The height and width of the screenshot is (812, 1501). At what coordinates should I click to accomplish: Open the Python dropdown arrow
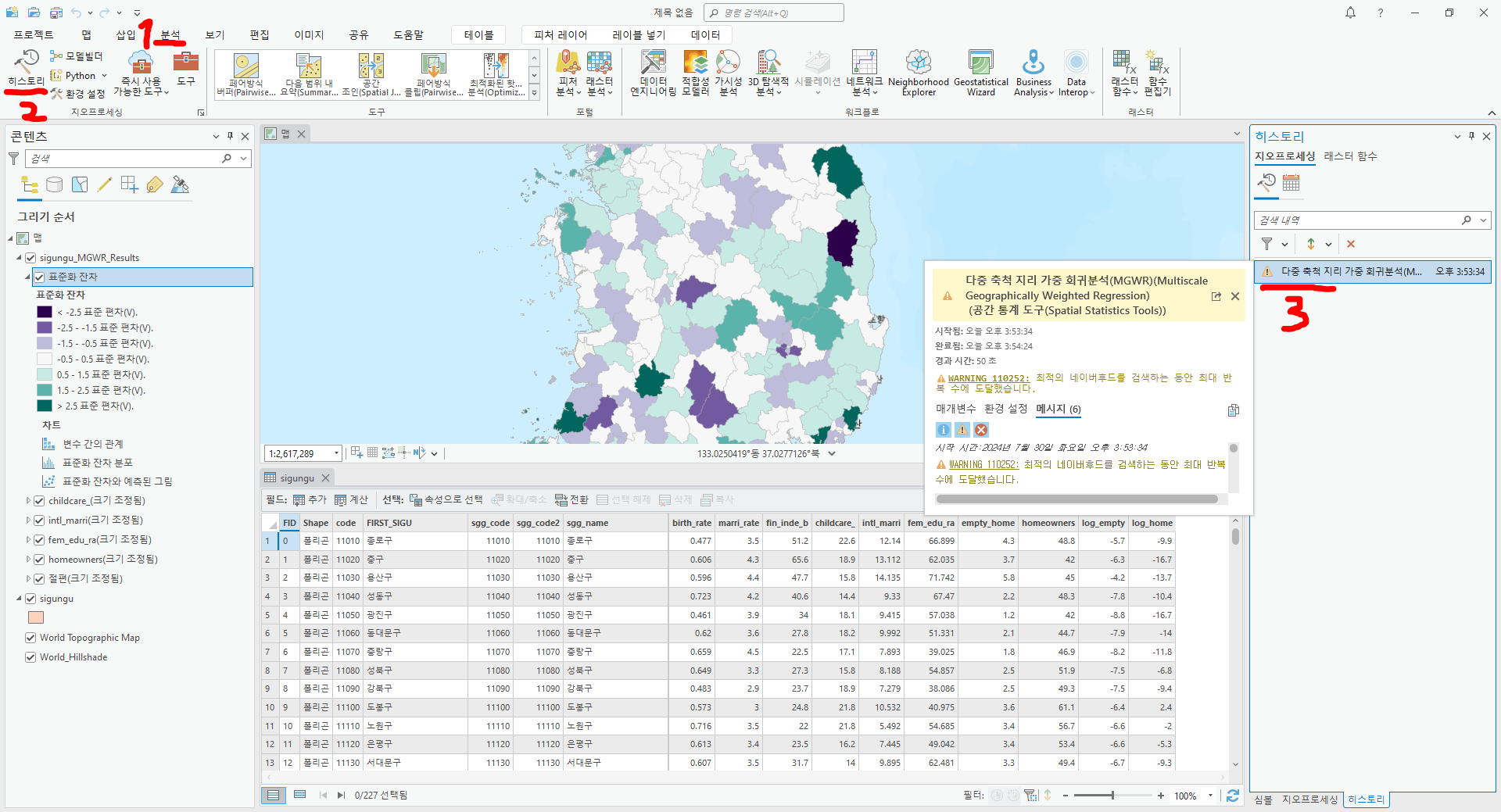tap(104, 76)
